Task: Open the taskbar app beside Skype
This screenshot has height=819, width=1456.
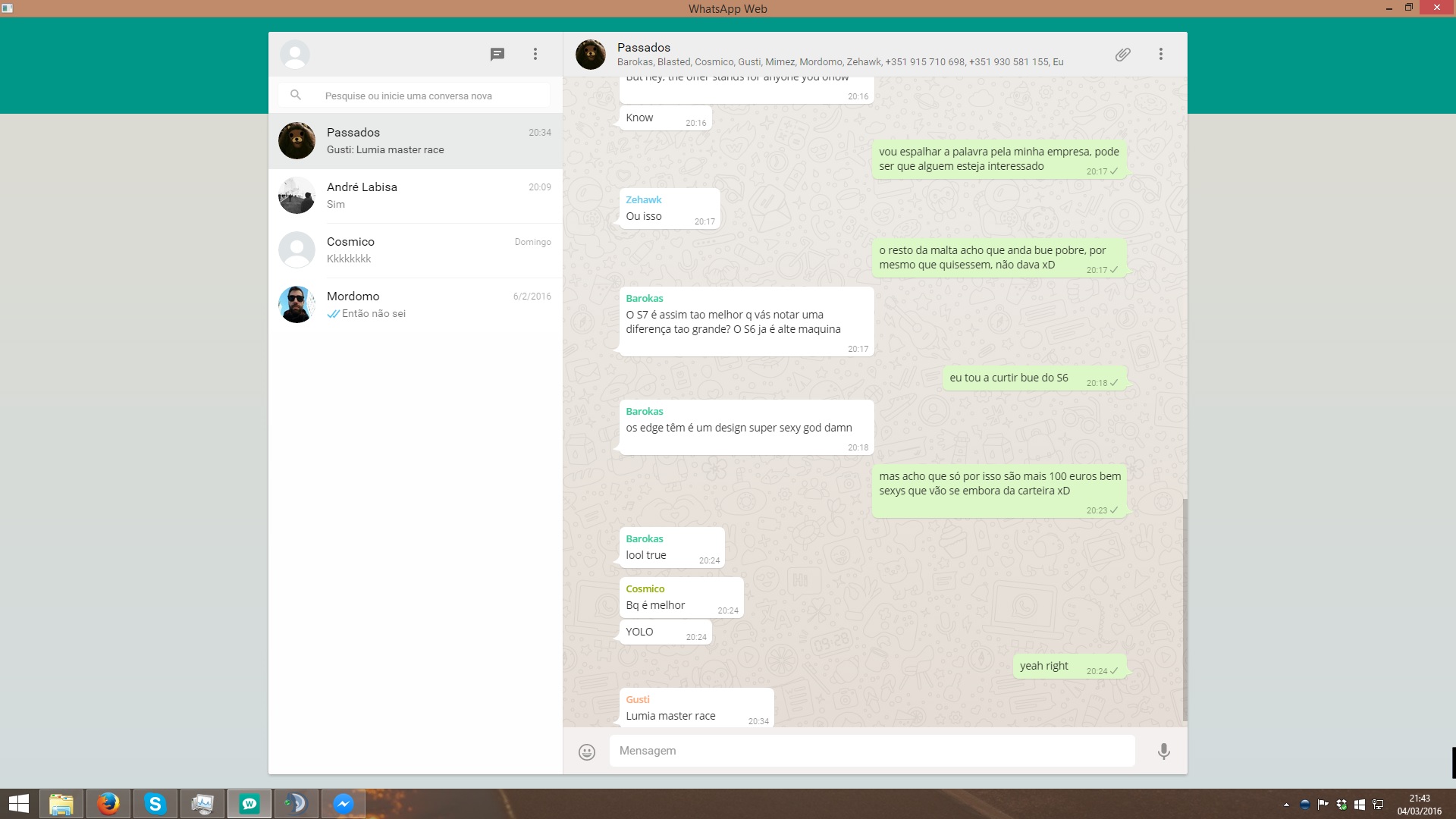Action: pos(202,804)
